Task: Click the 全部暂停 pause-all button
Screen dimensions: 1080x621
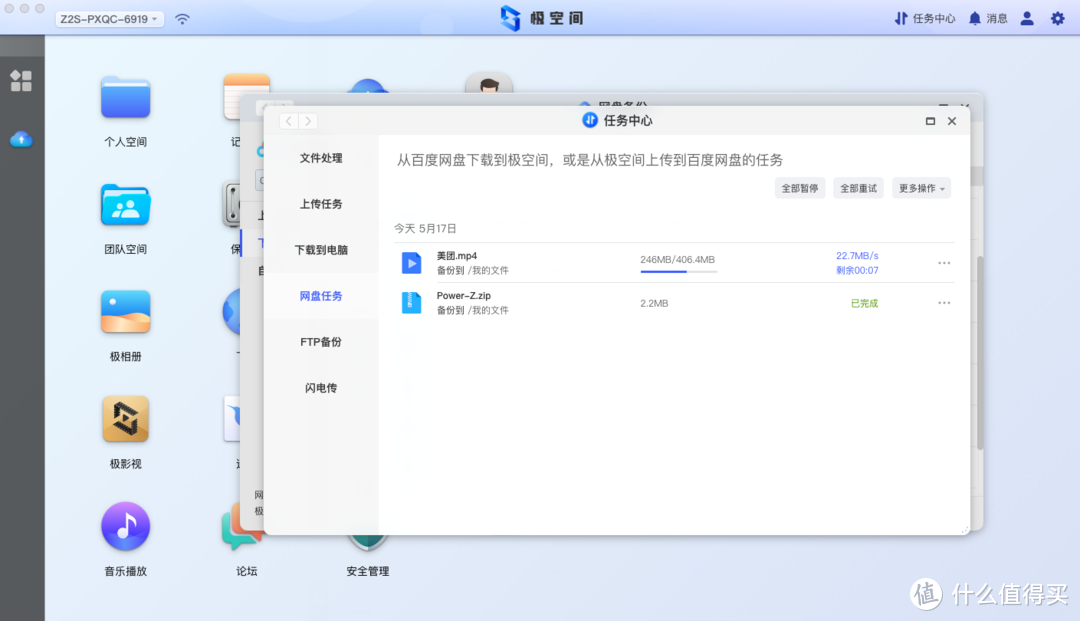Action: point(800,187)
